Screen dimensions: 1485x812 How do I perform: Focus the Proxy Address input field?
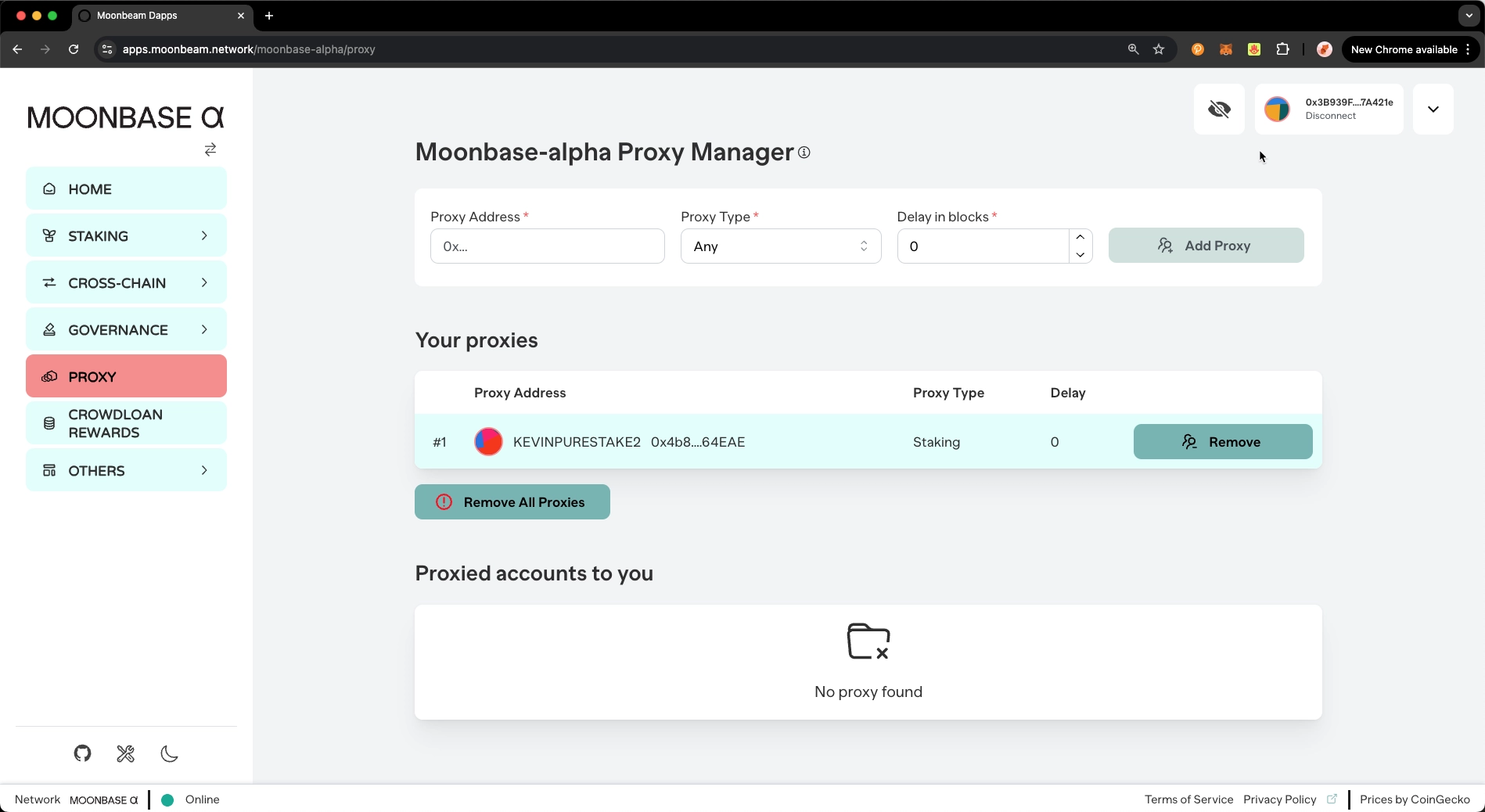click(x=547, y=246)
